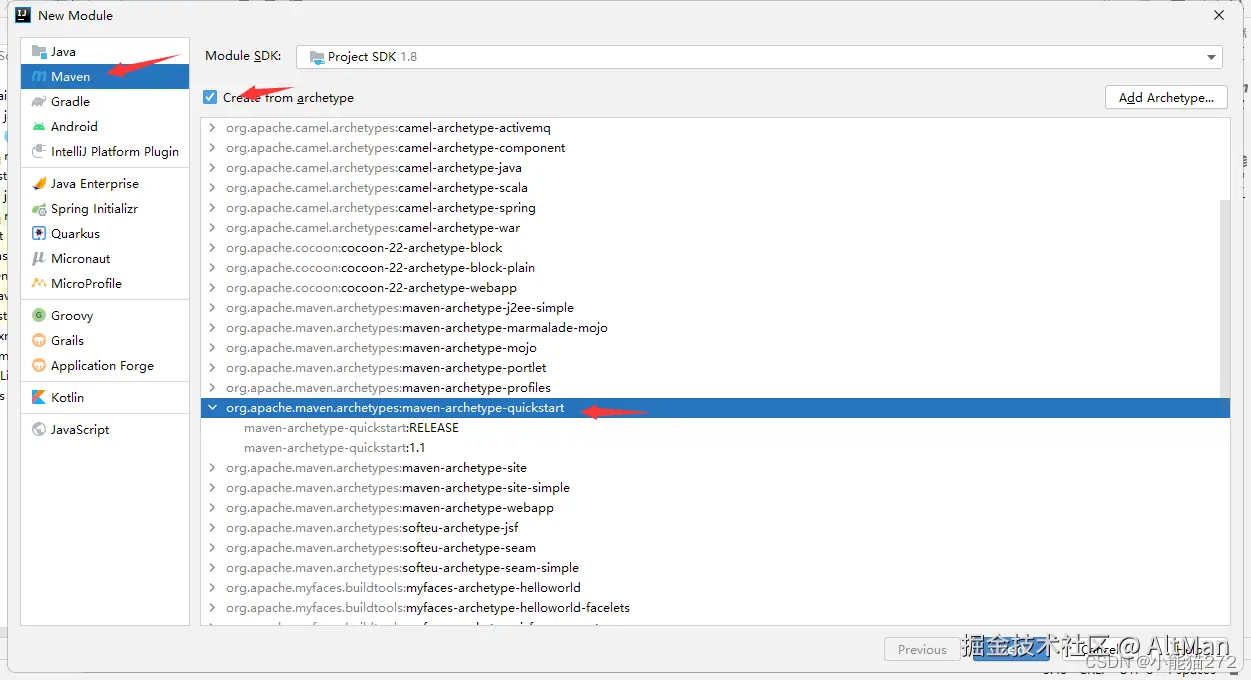Expand maven-archetype-webapp node
The width and height of the screenshot is (1251, 680).
pyautogui.click(x=212, y=508)
